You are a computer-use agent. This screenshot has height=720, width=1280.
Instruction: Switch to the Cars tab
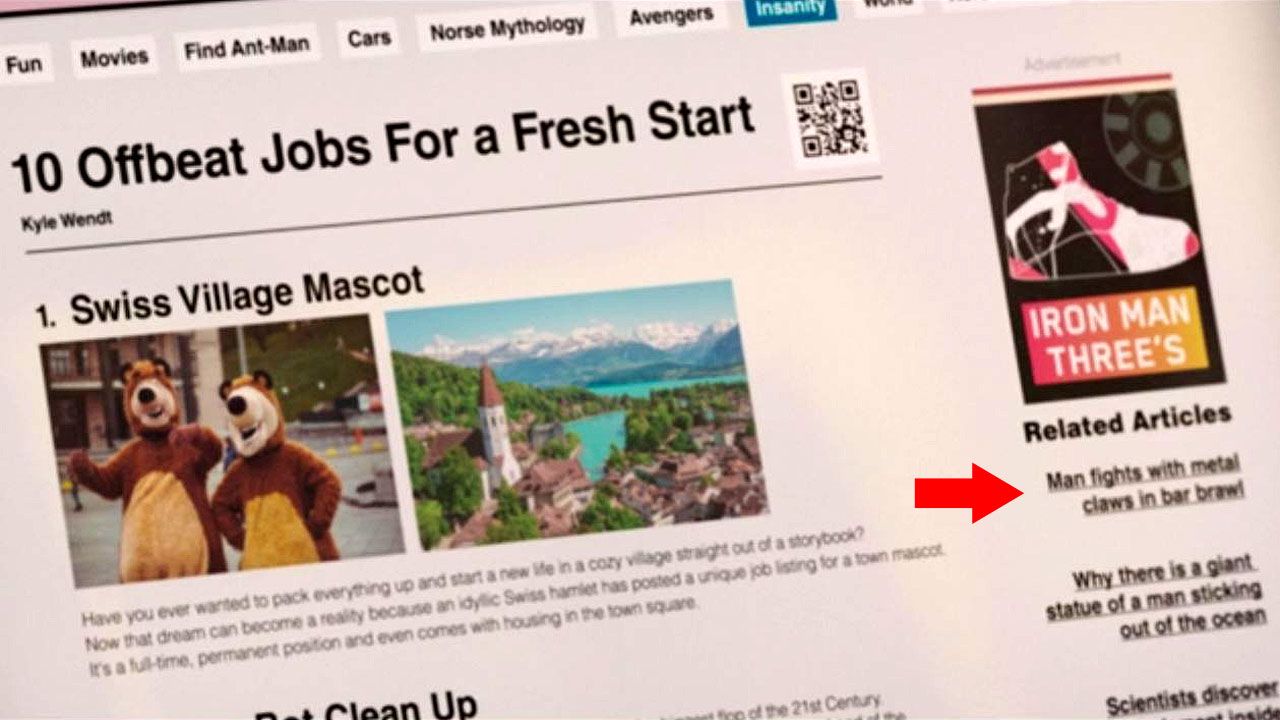(369, 39)
